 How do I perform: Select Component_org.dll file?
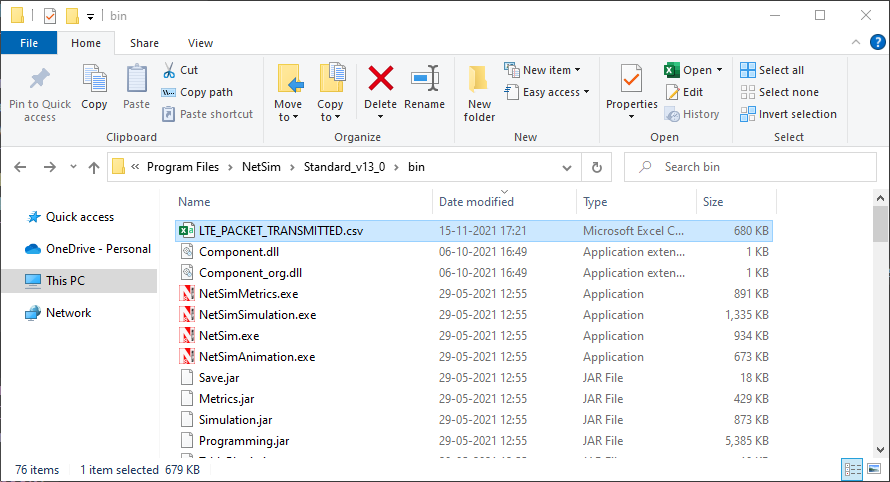pos(474,273)
